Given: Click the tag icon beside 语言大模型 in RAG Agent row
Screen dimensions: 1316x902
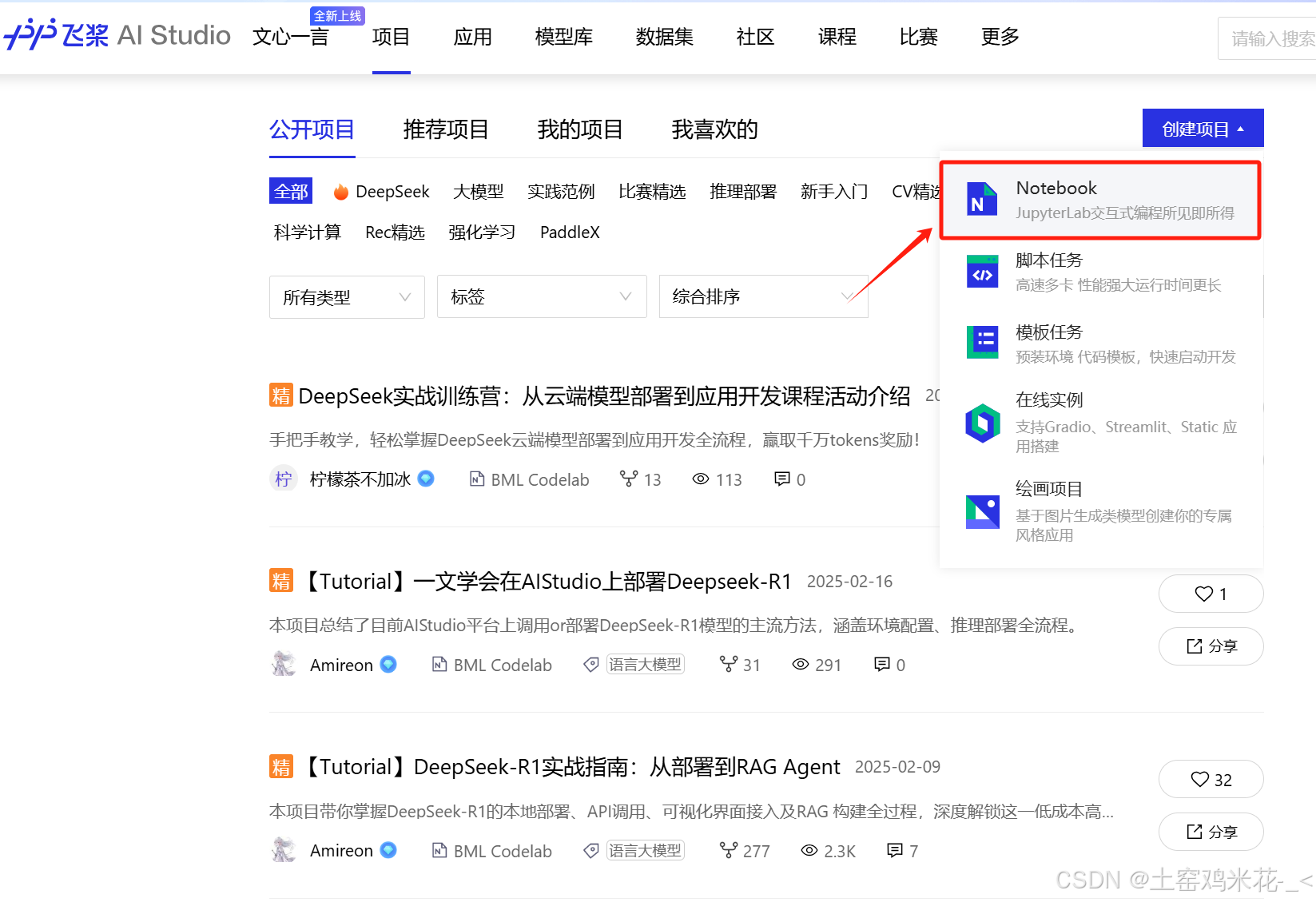Looking at the screenshot, I should (591, 850).
